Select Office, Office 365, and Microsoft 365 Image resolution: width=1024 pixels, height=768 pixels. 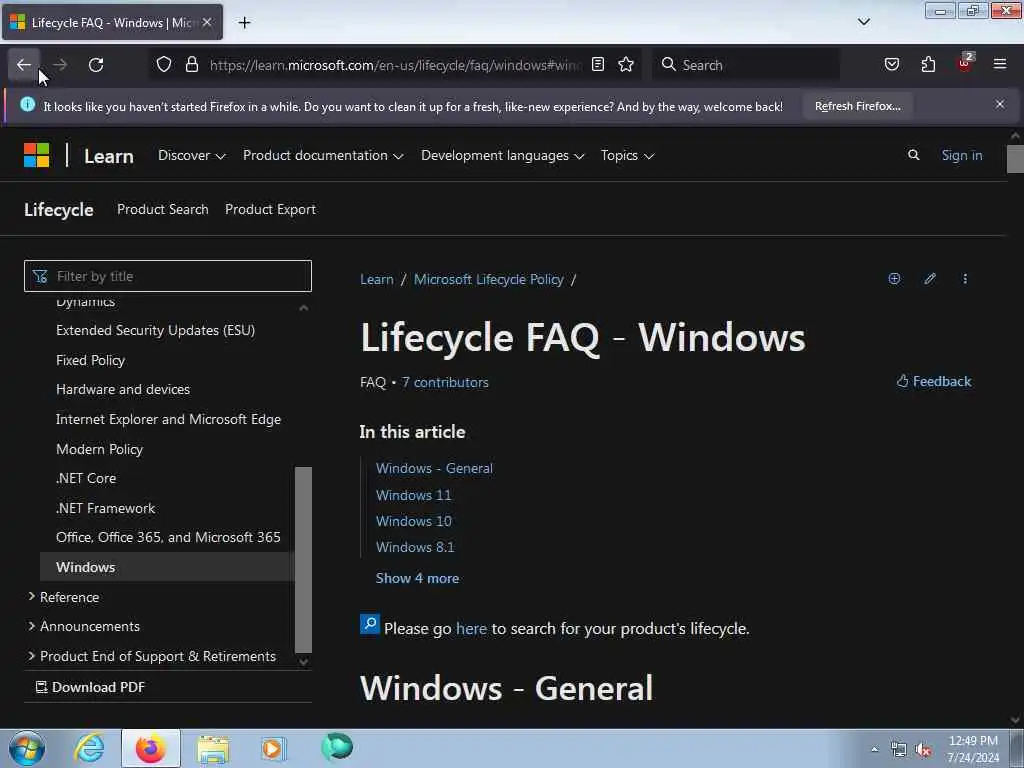click(x=168, y=537)
